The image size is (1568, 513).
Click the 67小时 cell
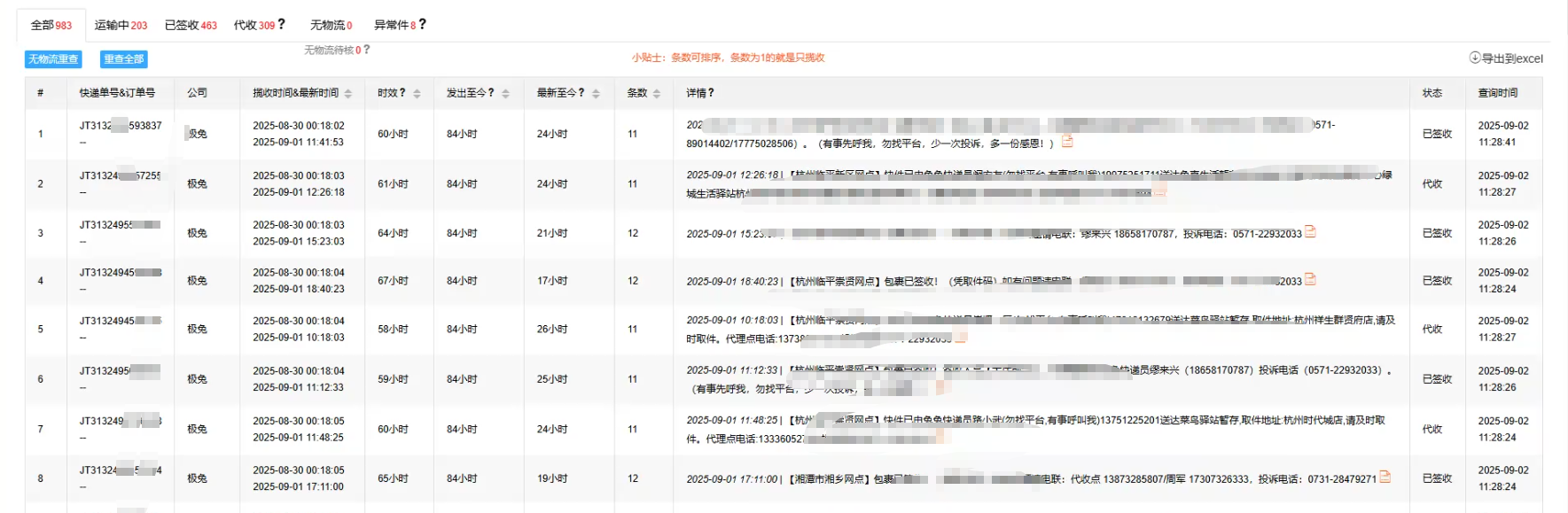click(x=393, y=281)
